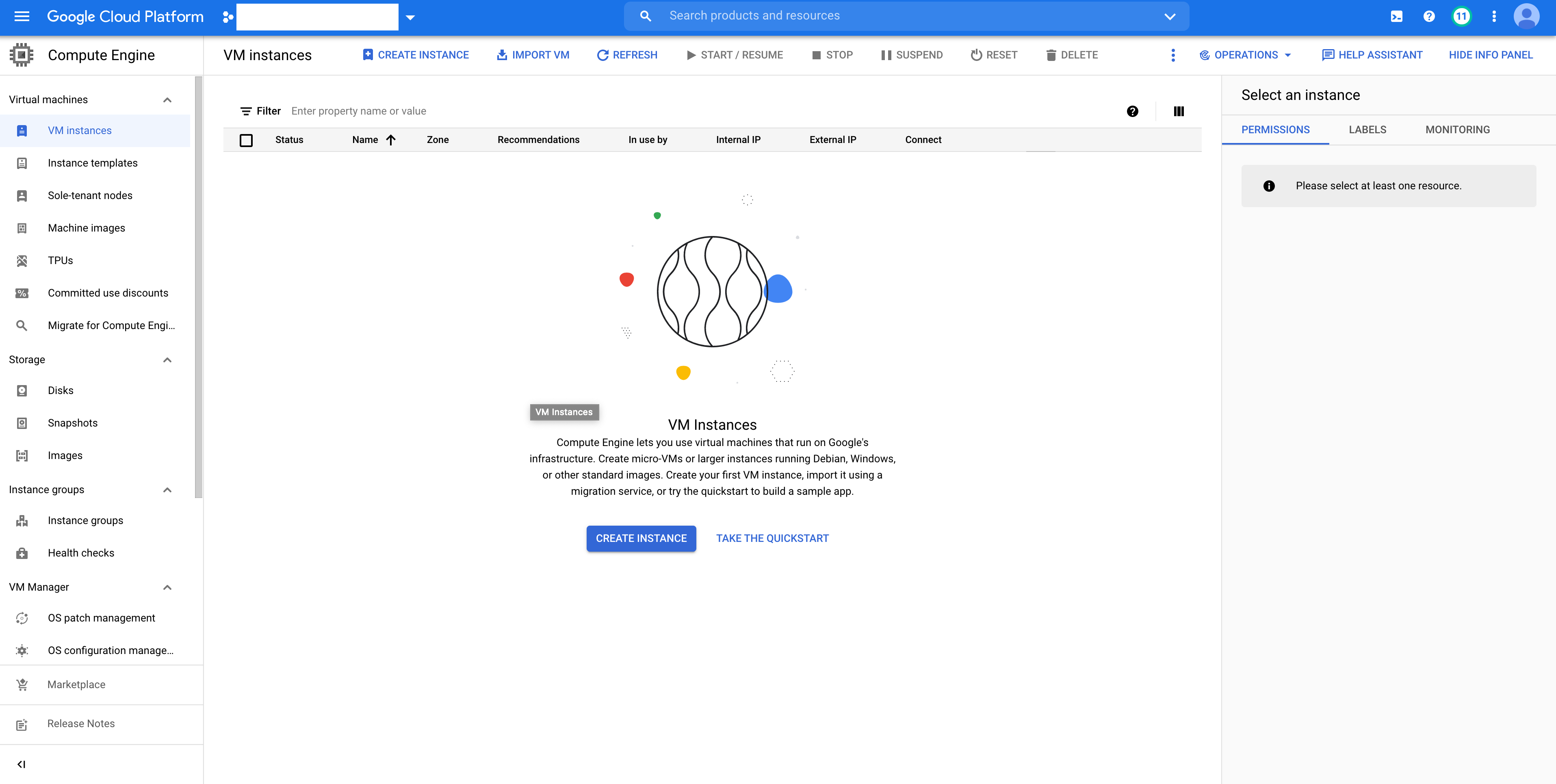Click the Refresh toolbar icon

pos(627,55)
